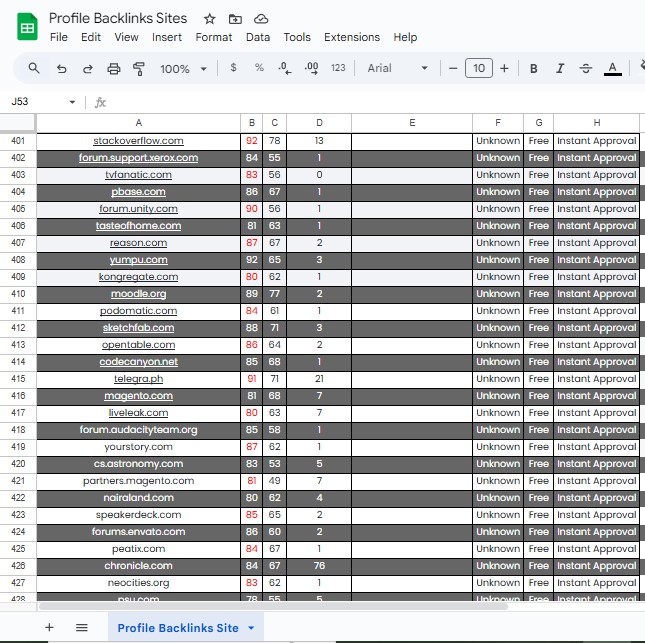
Task: Click the print icon in toolbar
Action: click(114, 68)
